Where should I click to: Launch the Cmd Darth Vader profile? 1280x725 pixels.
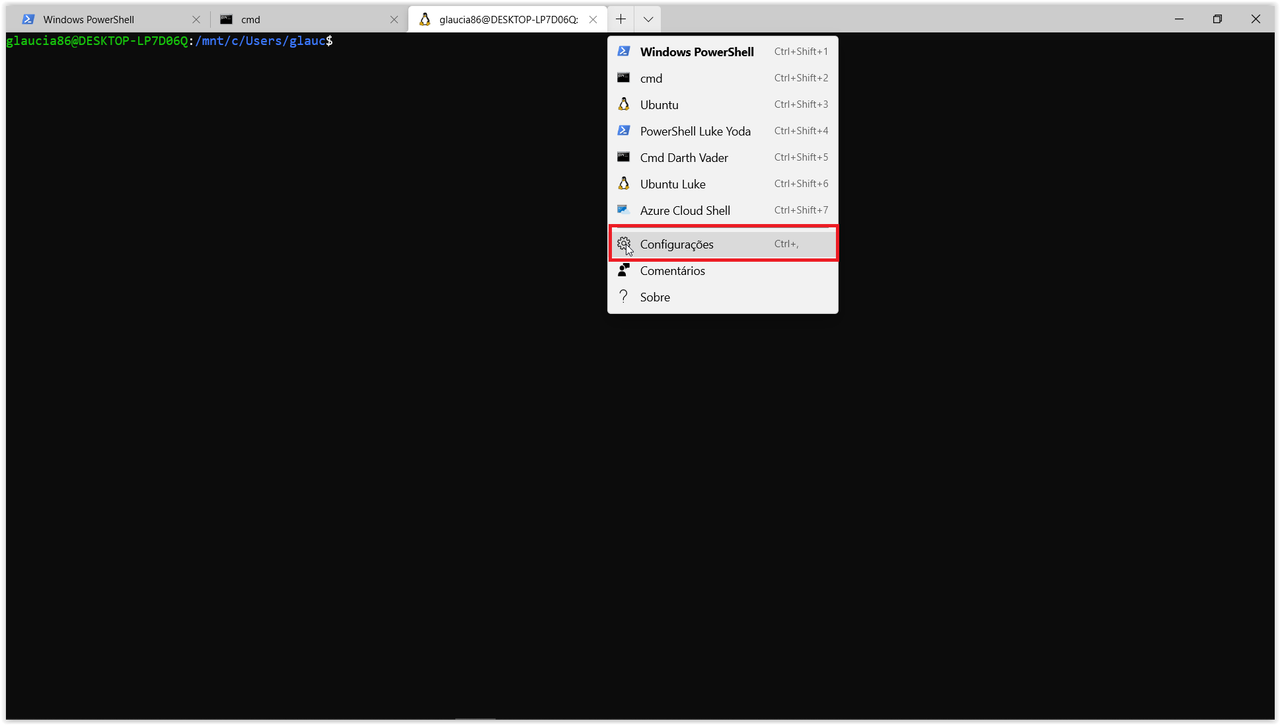pos(723,157)
